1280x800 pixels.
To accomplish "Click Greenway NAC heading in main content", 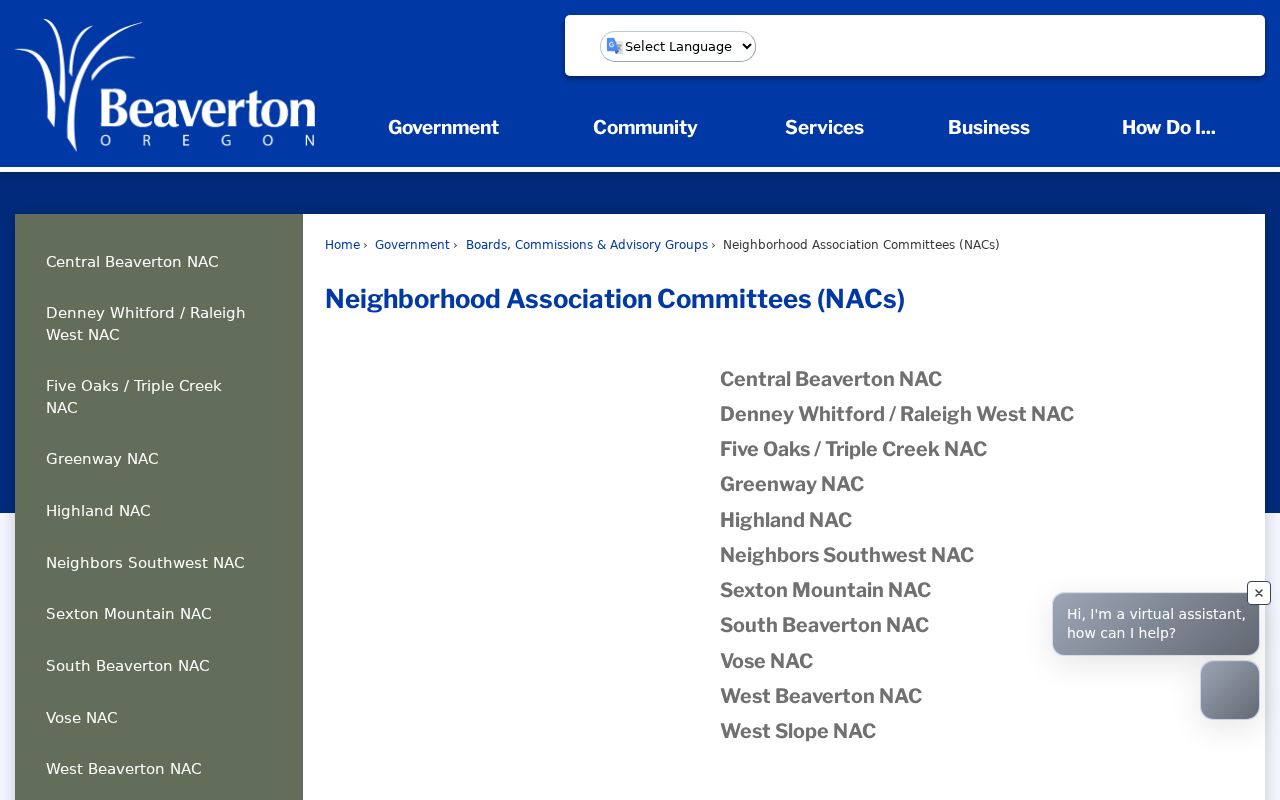I will (x=792, y=484).
